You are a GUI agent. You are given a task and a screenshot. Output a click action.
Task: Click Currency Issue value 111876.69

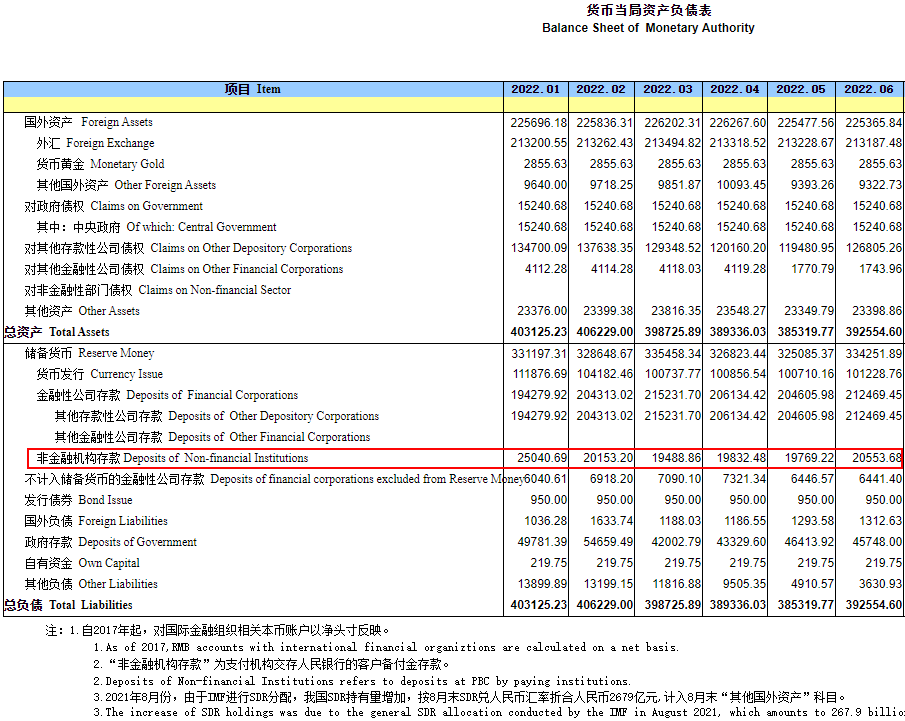pos(540,374)
